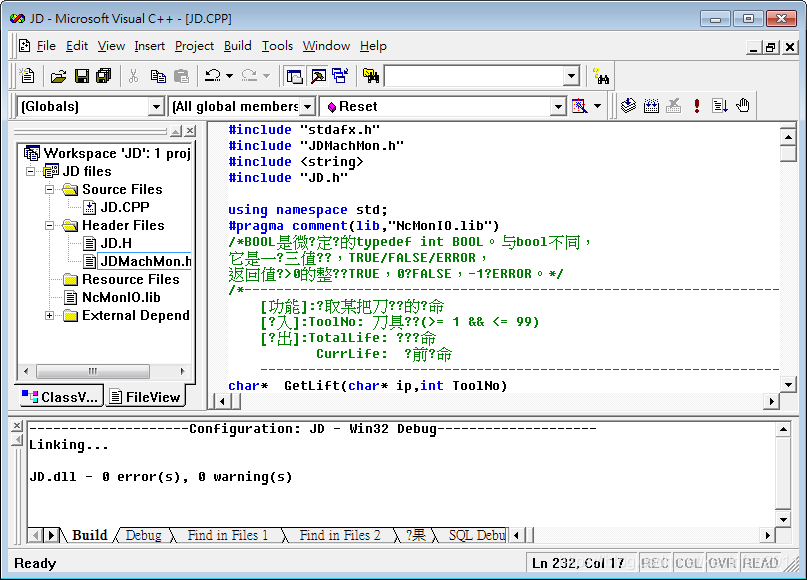Click the Go debug icon
The image size is (807, 580).
tap(720, 106)
